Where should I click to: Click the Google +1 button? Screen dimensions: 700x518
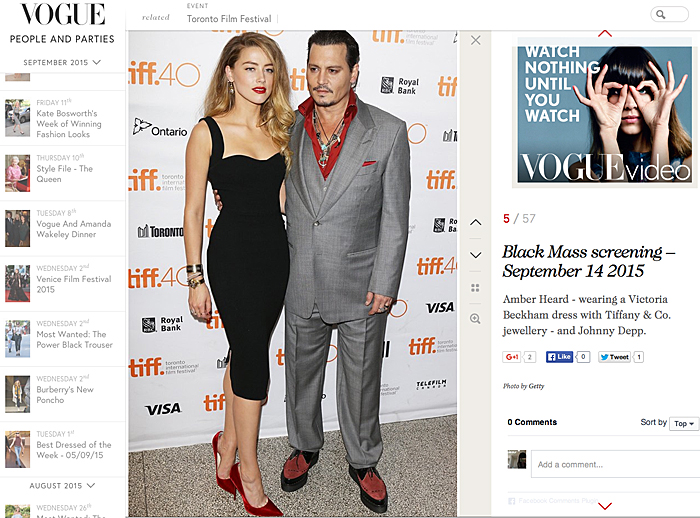(x=512, y=357)
